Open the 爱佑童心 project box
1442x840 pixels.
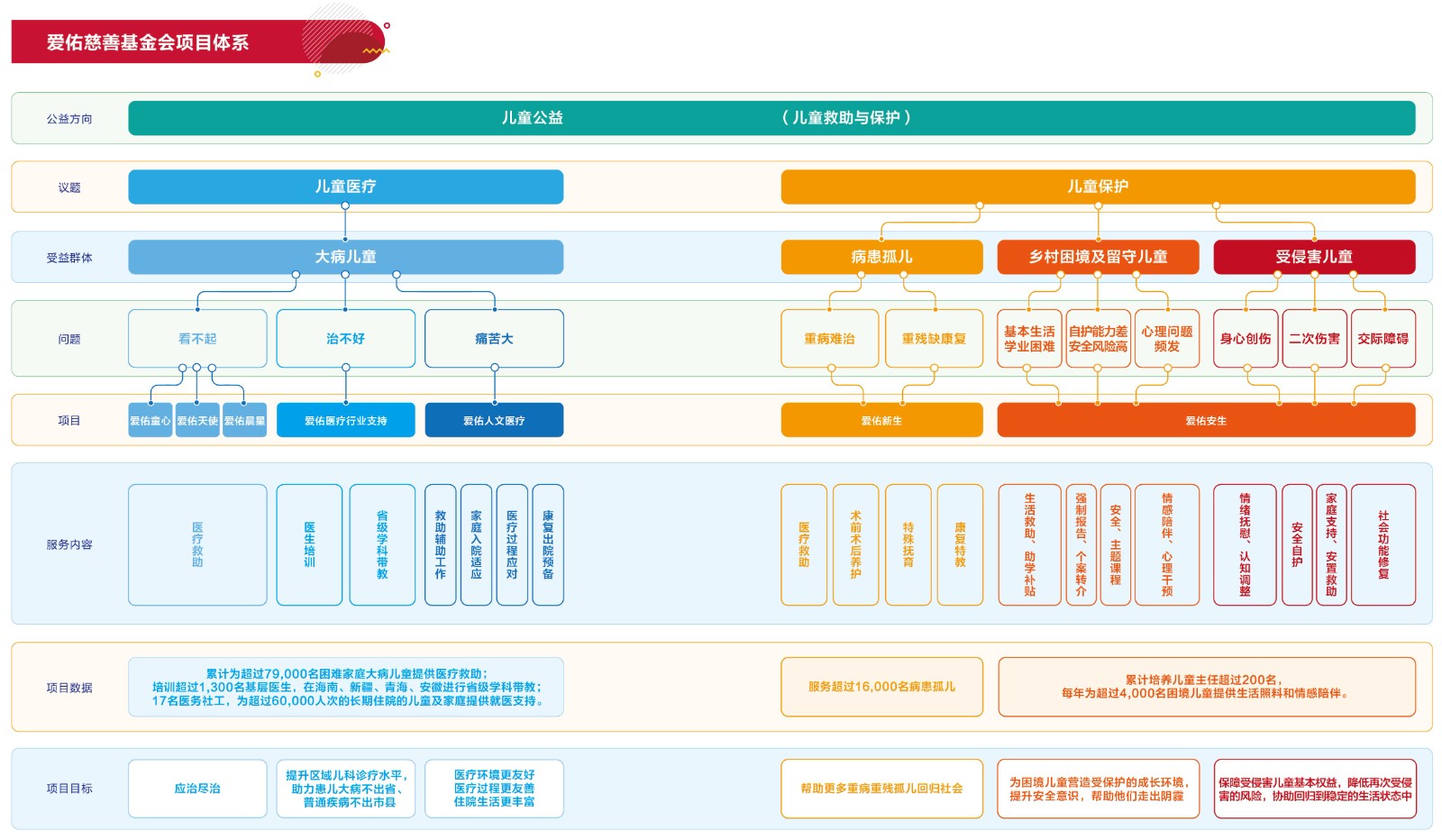pos(150,420)
